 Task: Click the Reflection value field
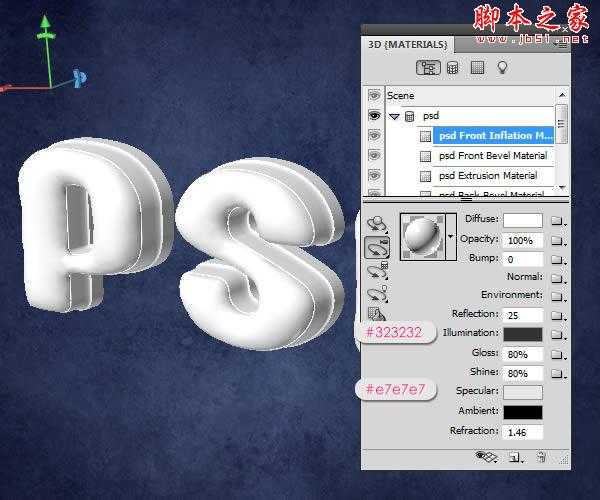pos(523,316)
